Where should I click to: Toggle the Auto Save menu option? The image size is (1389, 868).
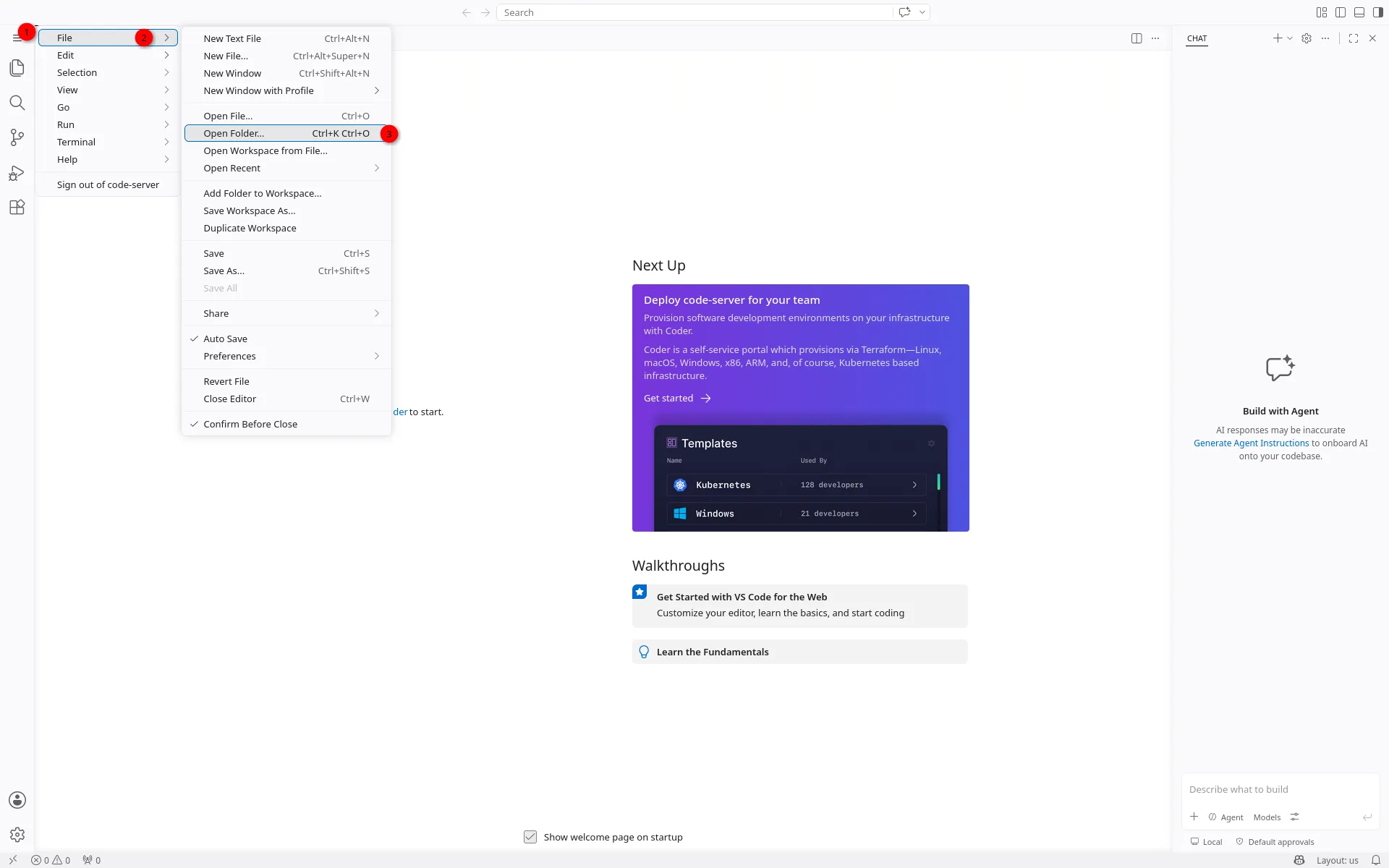(x=286, y=339)
